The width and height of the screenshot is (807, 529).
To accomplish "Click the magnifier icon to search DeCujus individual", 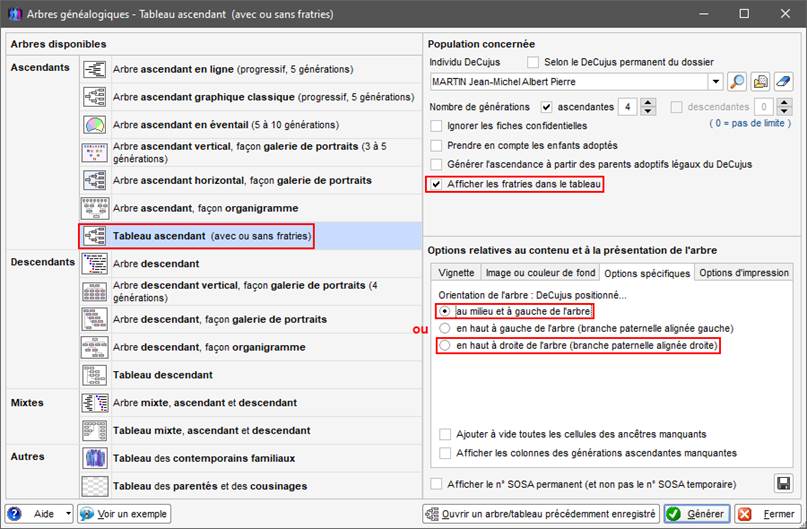I will (x=737, y=82).
